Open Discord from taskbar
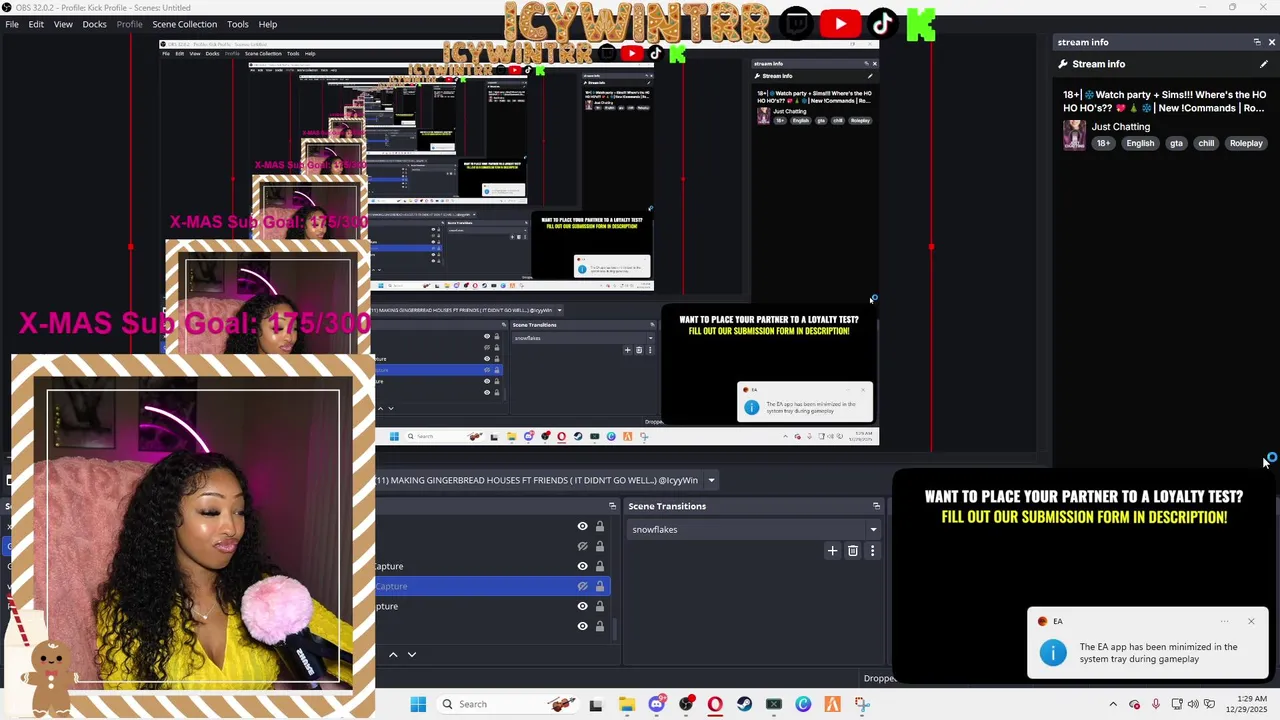This screenshot has height=720, width=1280. tap(656, 704)
